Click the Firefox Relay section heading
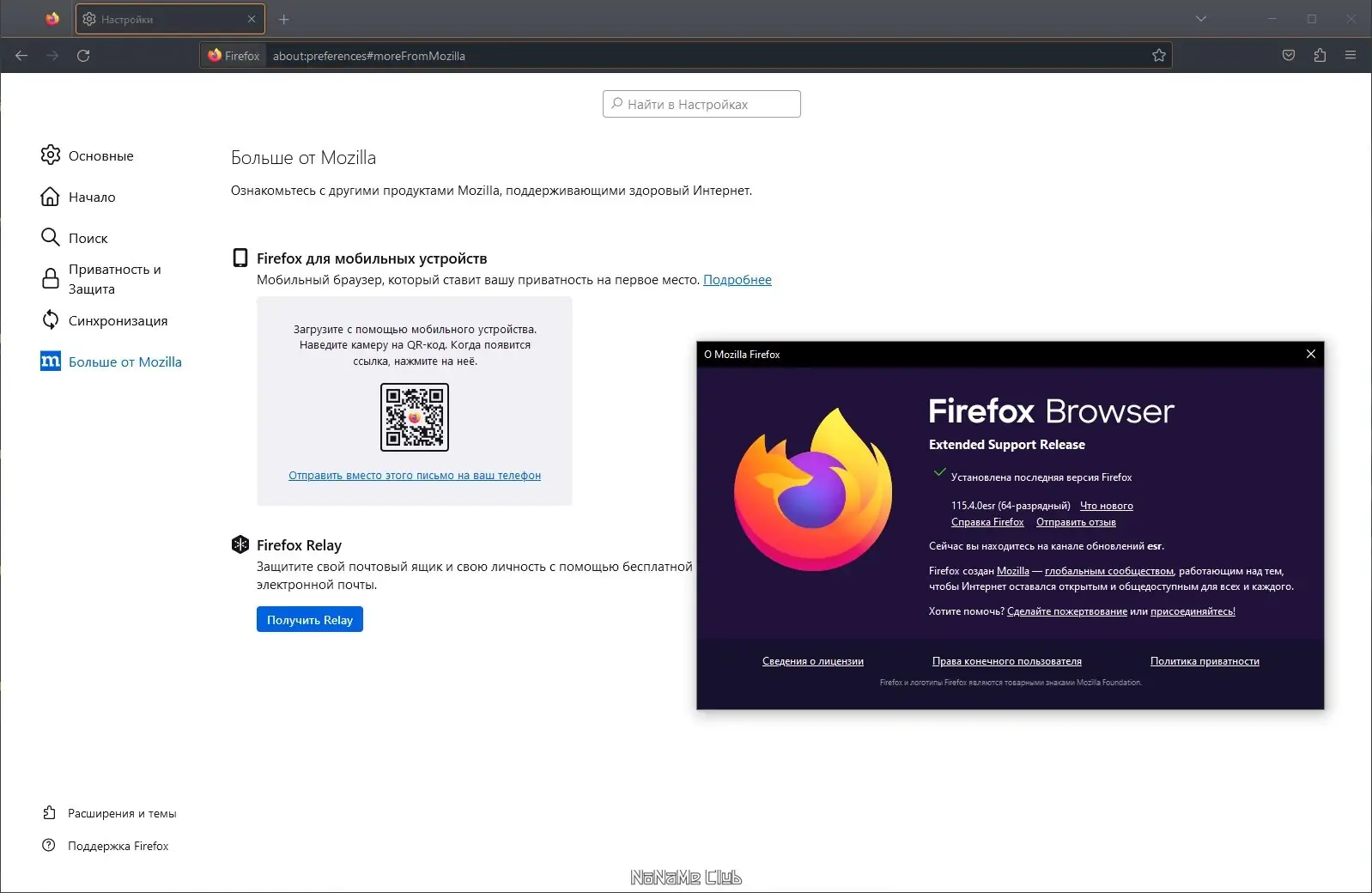The image size is (1372, 893). click(x=299, y=545)
